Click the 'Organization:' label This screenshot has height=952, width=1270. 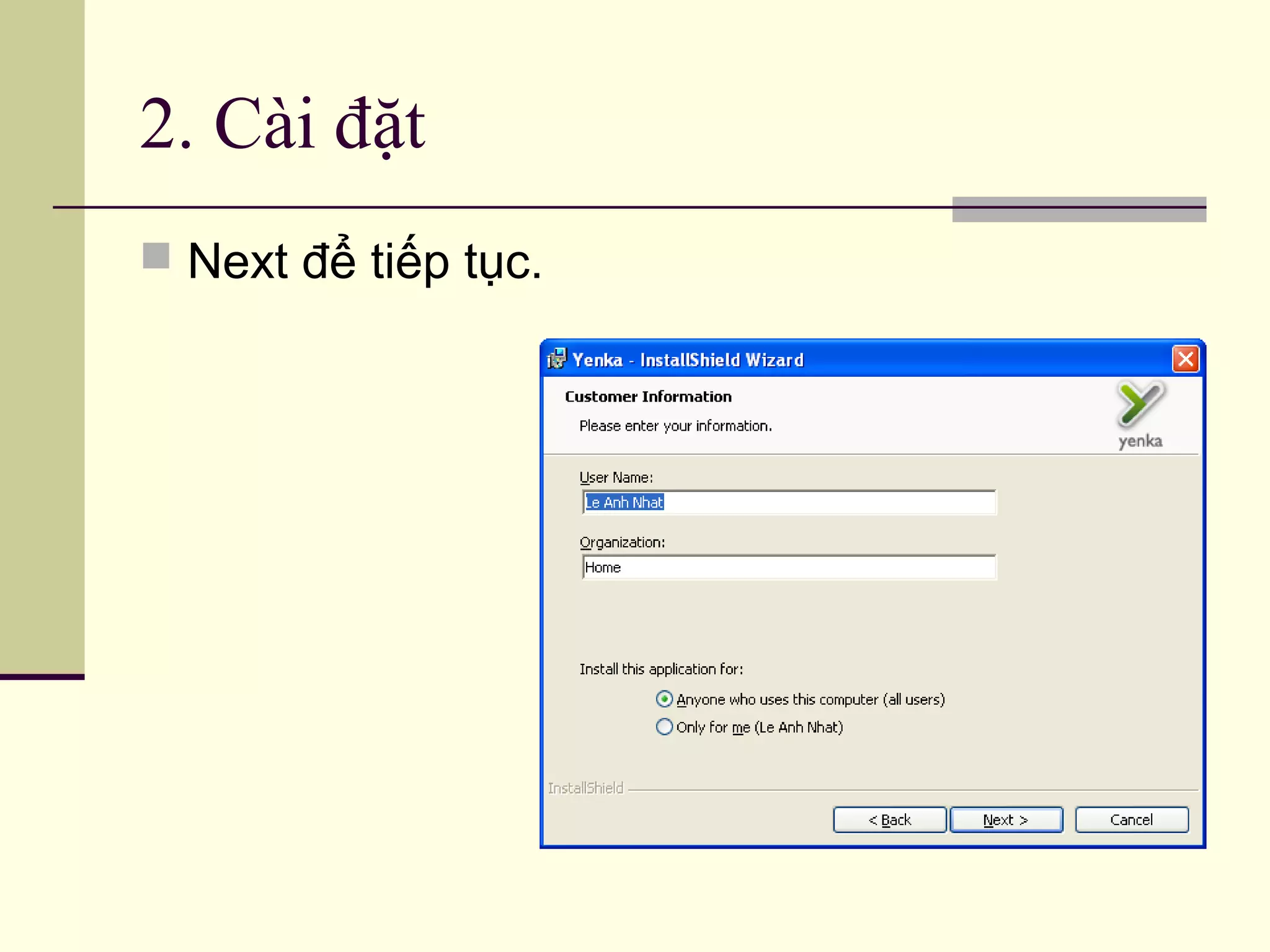[622, 542]
